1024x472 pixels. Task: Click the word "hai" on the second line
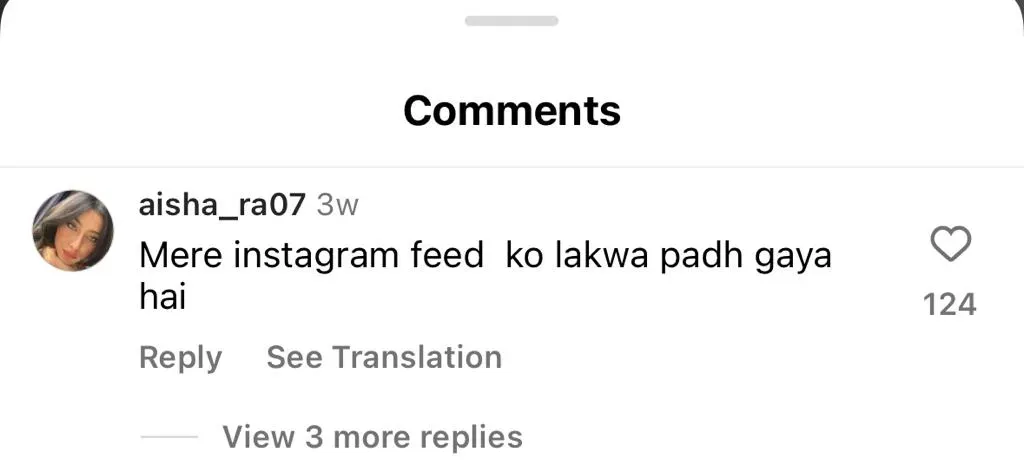(x=162, y=297)
